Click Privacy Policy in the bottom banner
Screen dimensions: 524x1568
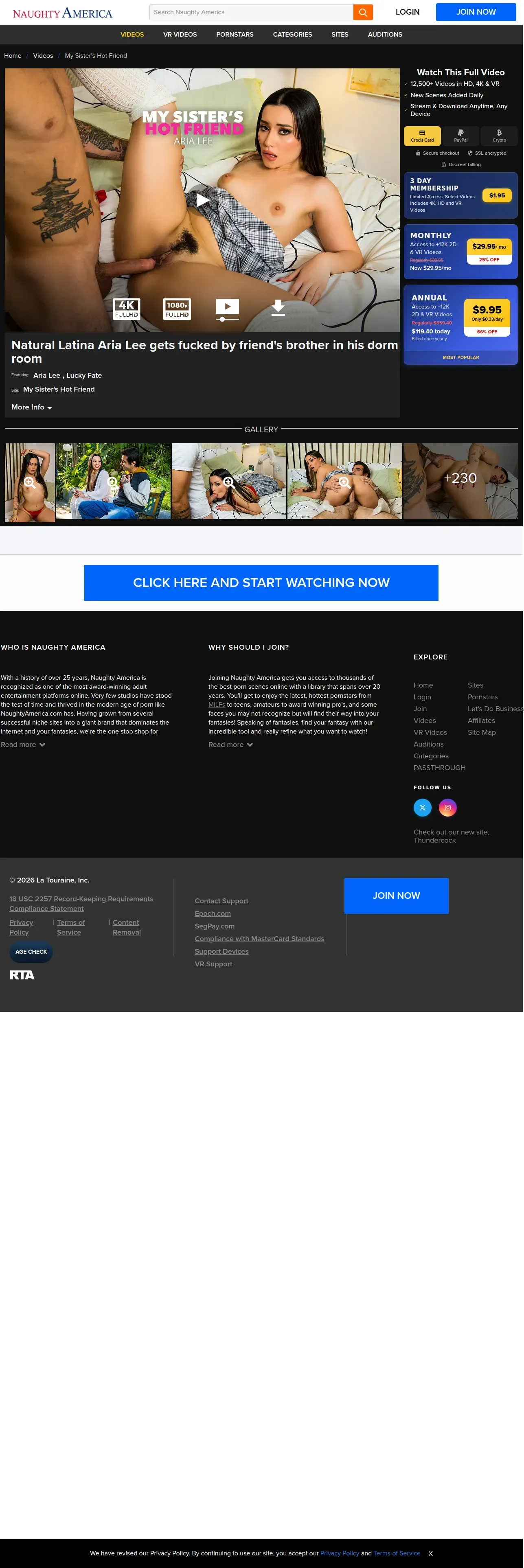[x=340, y=1553]
